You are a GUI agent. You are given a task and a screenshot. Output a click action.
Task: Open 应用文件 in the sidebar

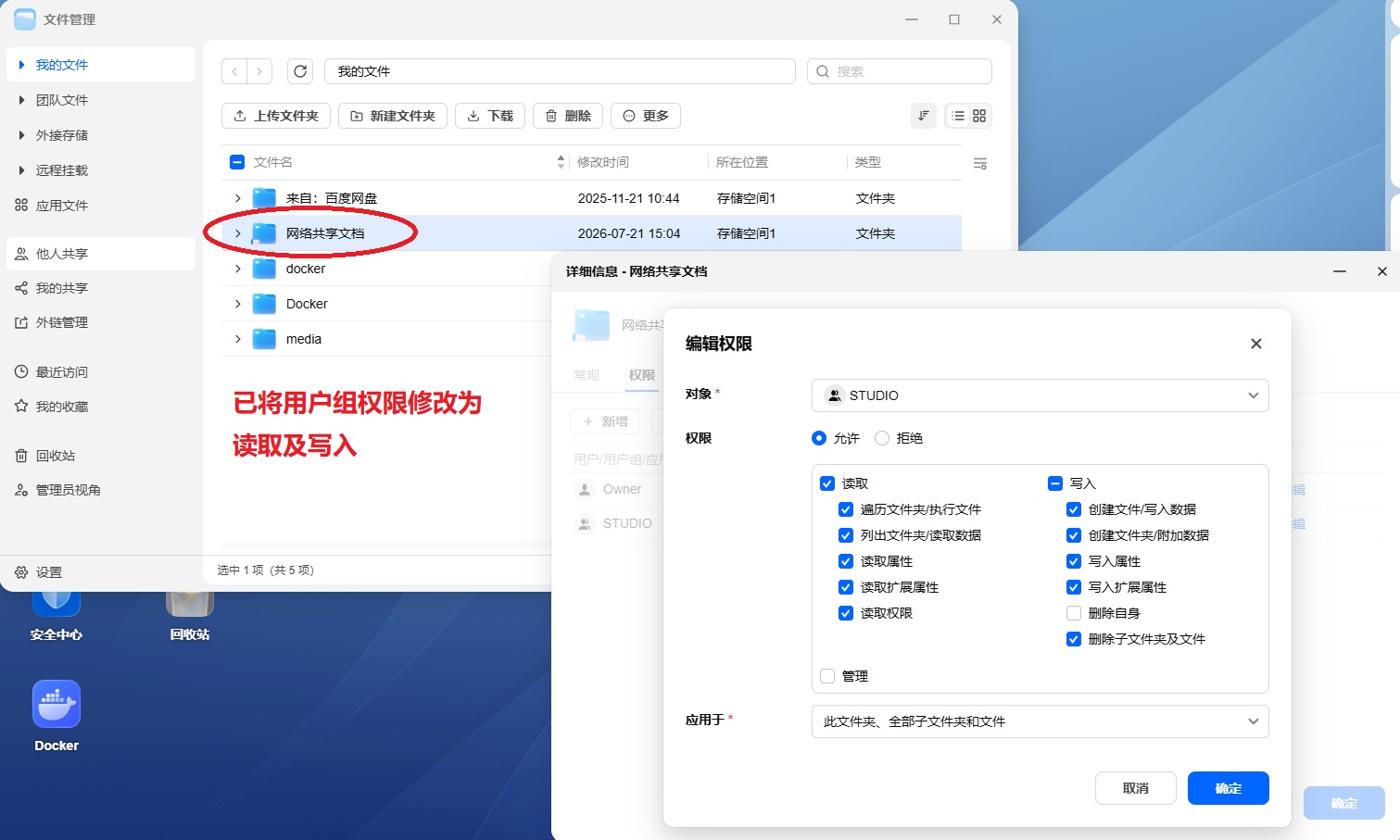click(62, 206)
